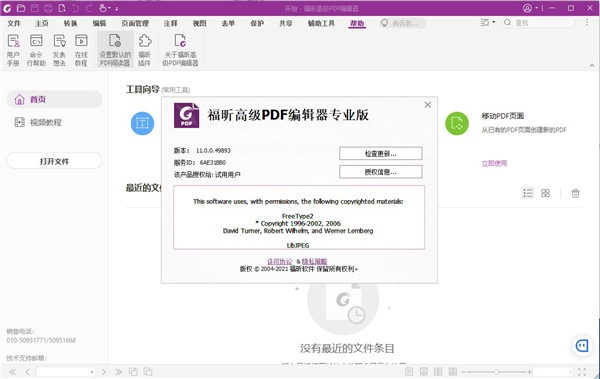Click the Tell Me lightbulb search box
The height and width of the screenshot is (379, 600).
tap(403, 23)
